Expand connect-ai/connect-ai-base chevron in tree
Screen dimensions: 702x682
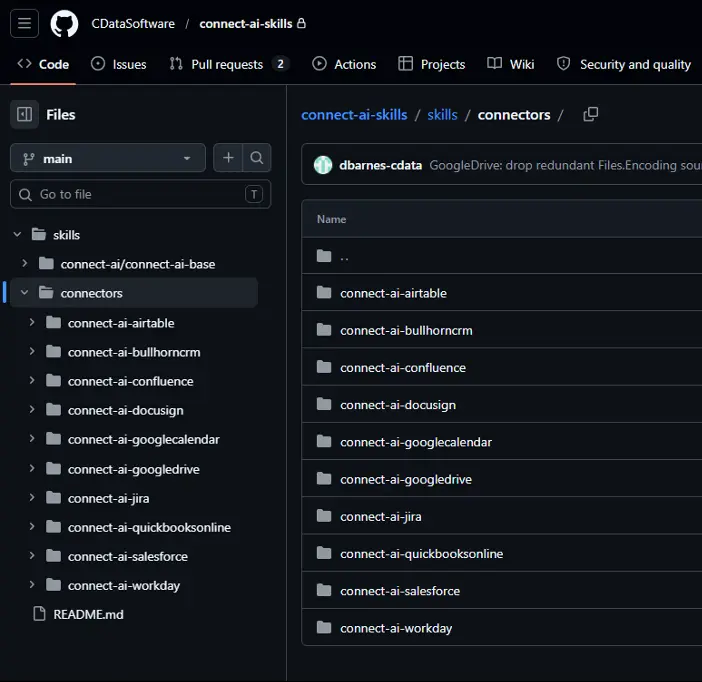(x=25, y=263)
